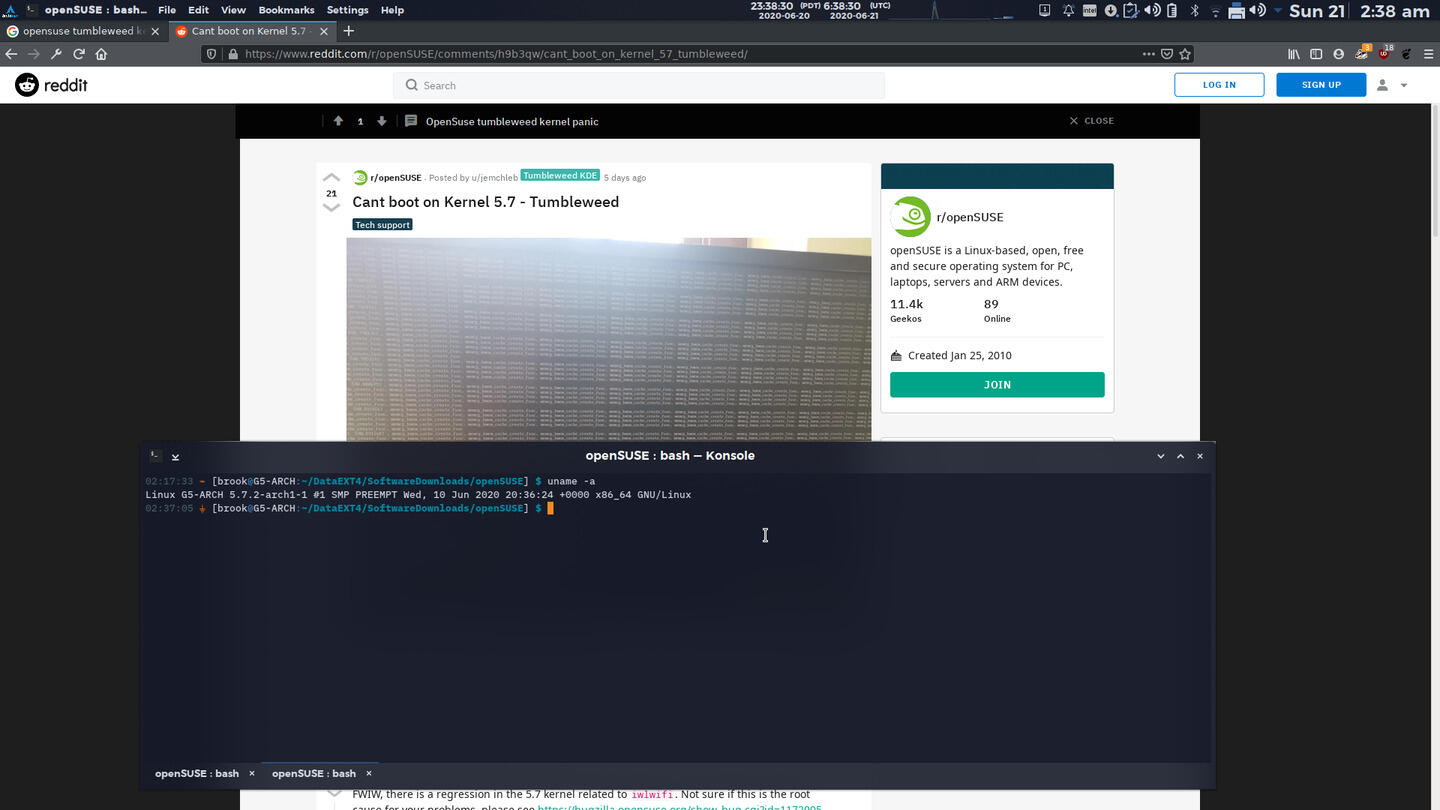The height and width of the screenshot is (810, 1440).
Task: Click the volume icon beside the printer icon
Action: coord(1258,10)
